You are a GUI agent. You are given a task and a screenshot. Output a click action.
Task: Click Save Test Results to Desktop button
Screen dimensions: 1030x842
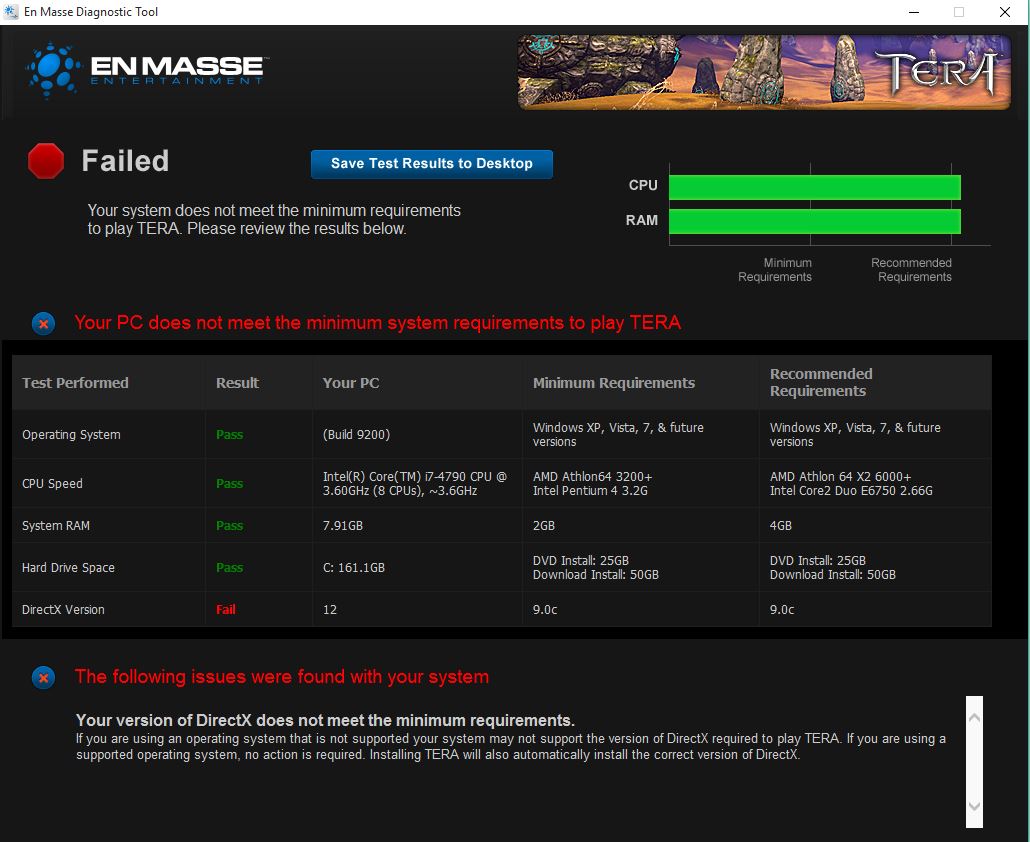[x=432, y=164]
